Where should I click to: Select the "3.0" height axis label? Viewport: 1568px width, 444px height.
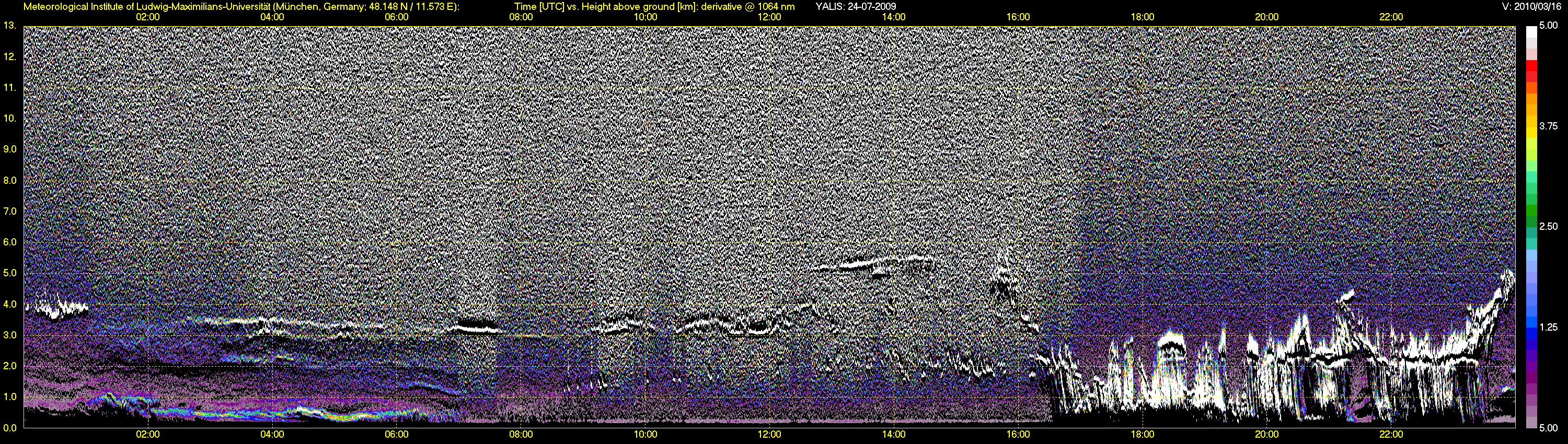point(10,335)
